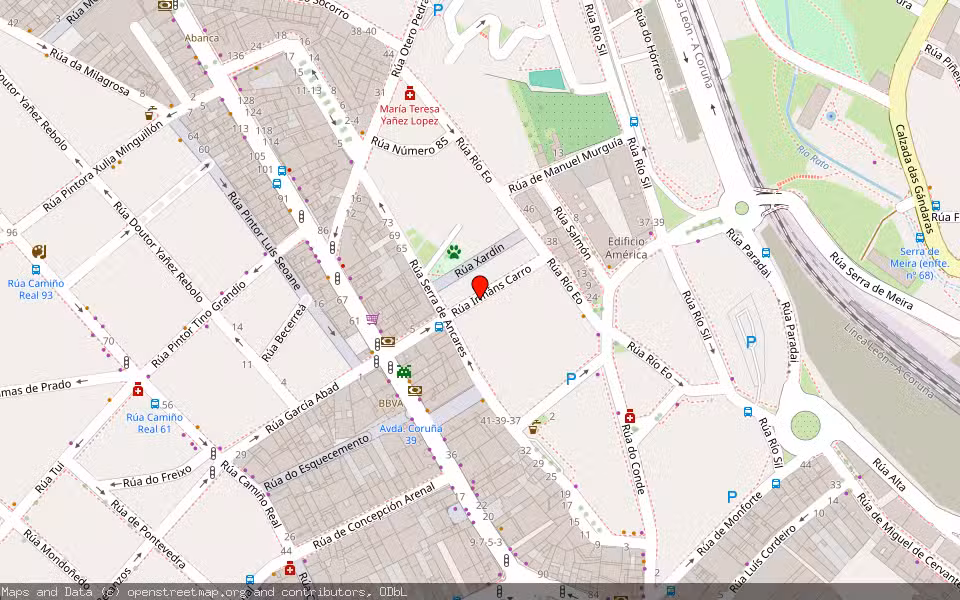Select the Rúa Mondoñedo street label
The height and width of the screenshot is (600, 960).
[x=56, y=558]
